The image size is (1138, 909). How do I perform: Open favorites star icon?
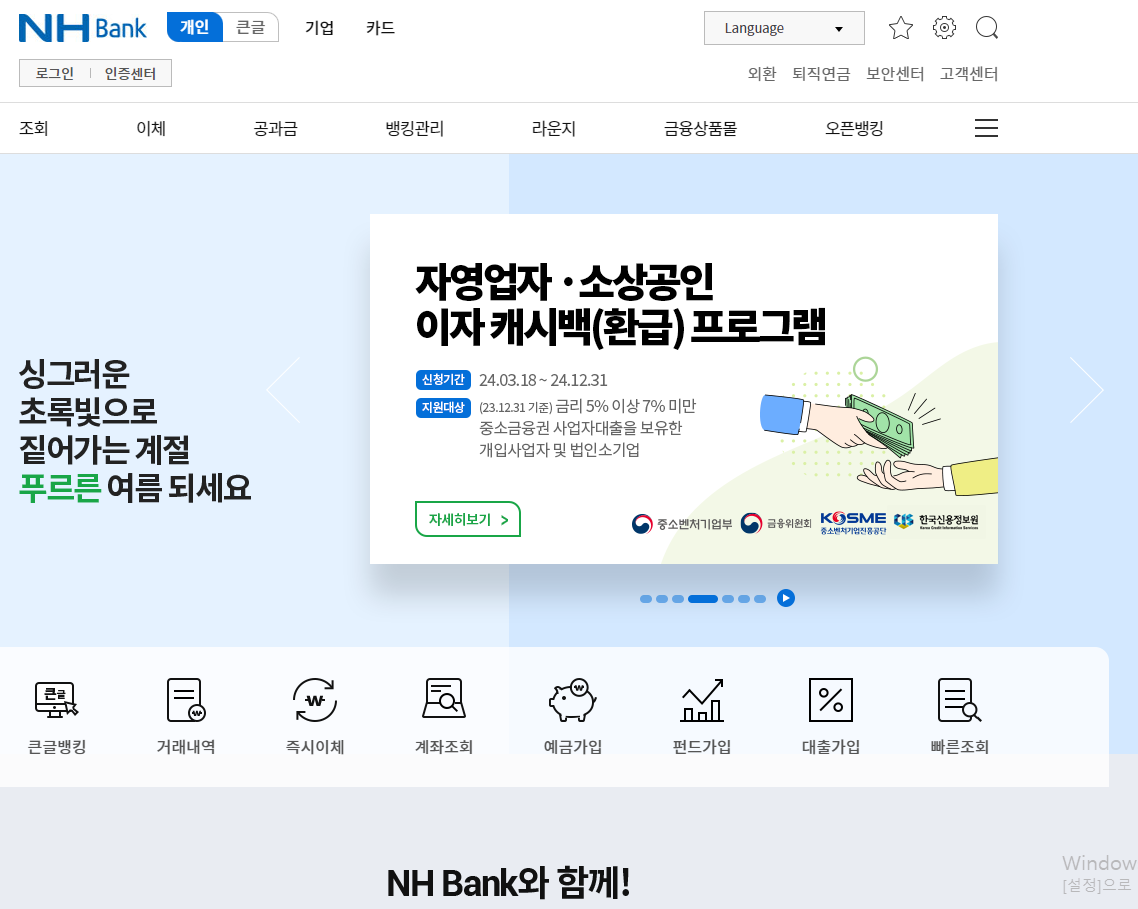(x=901, y=28)
